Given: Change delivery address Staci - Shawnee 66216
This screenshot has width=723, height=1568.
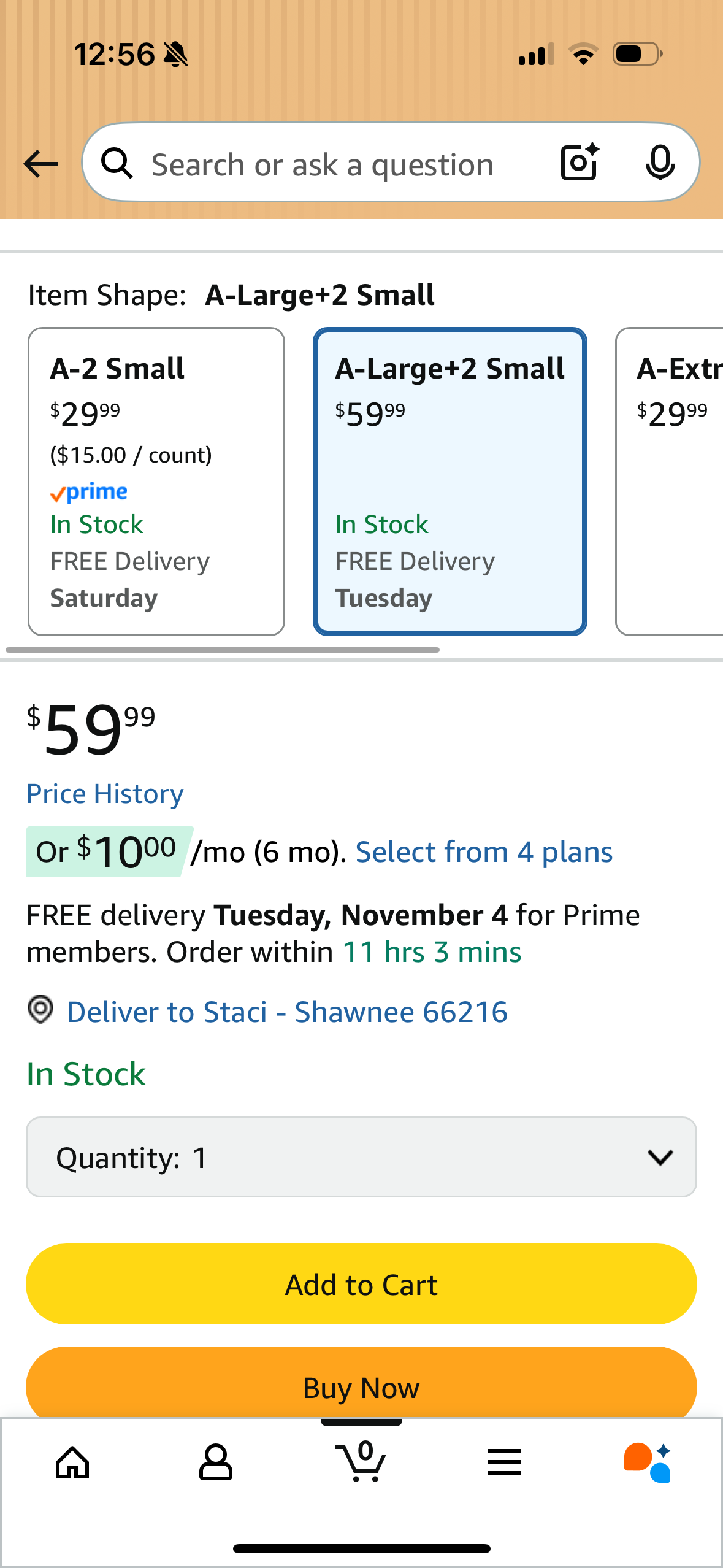Looking at the screenshot, I should click(287, 1012).
